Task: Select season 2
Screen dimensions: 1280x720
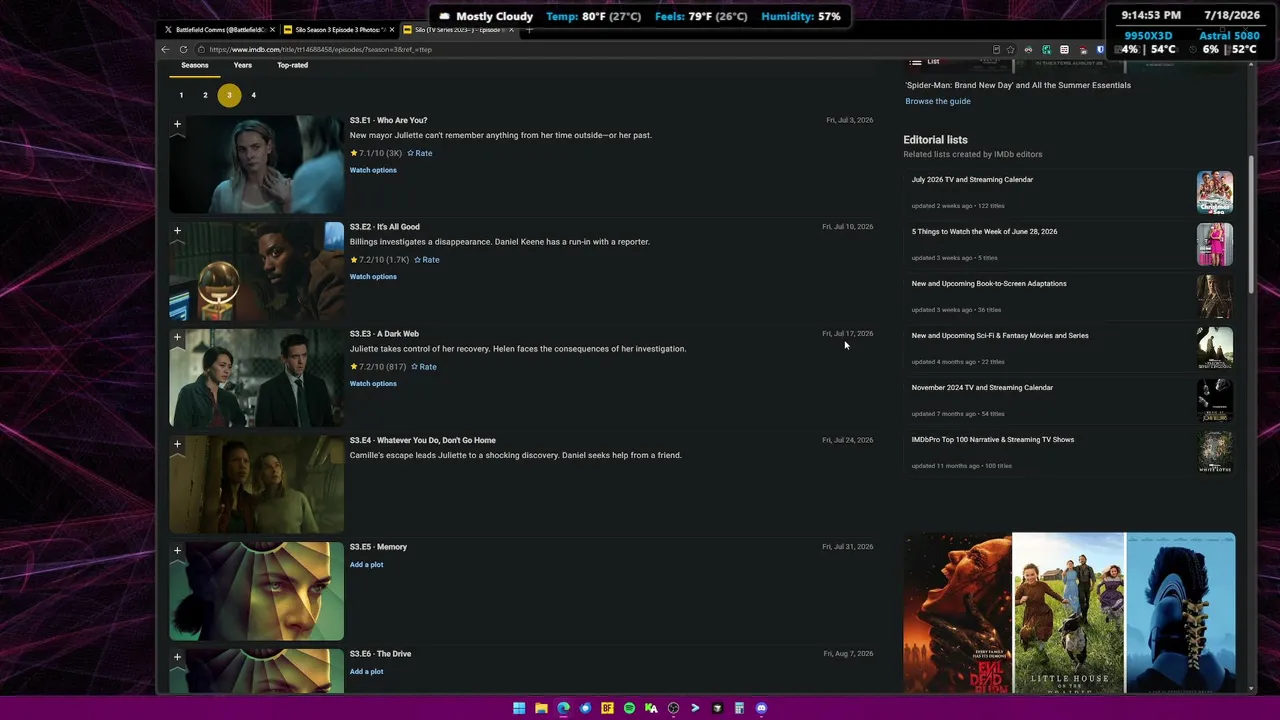Action: click(205, 95)
